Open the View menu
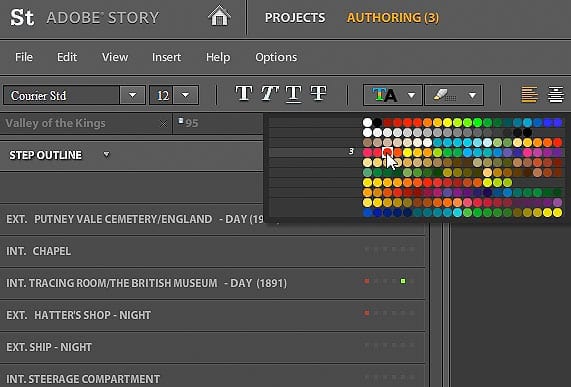The width and height of the screenshot is (571, 387). click(115, 57)
